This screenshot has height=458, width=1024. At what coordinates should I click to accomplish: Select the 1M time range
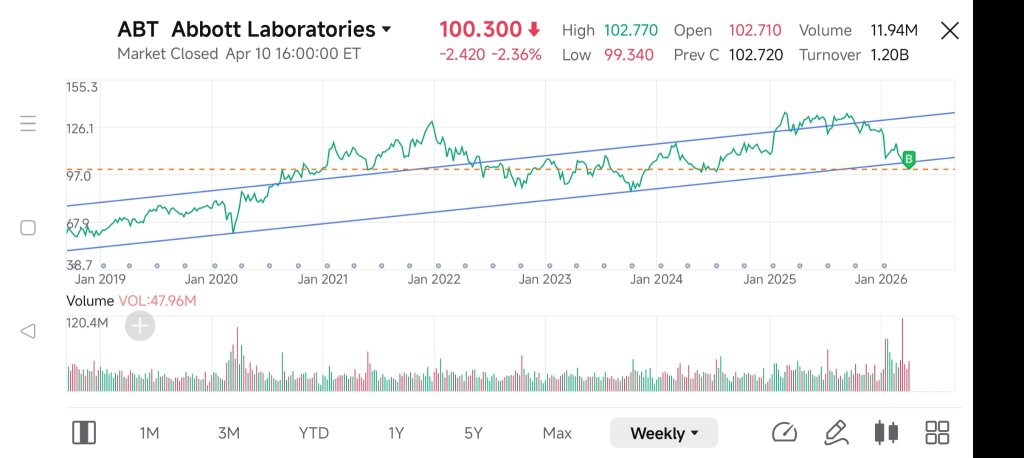[149, 433]
